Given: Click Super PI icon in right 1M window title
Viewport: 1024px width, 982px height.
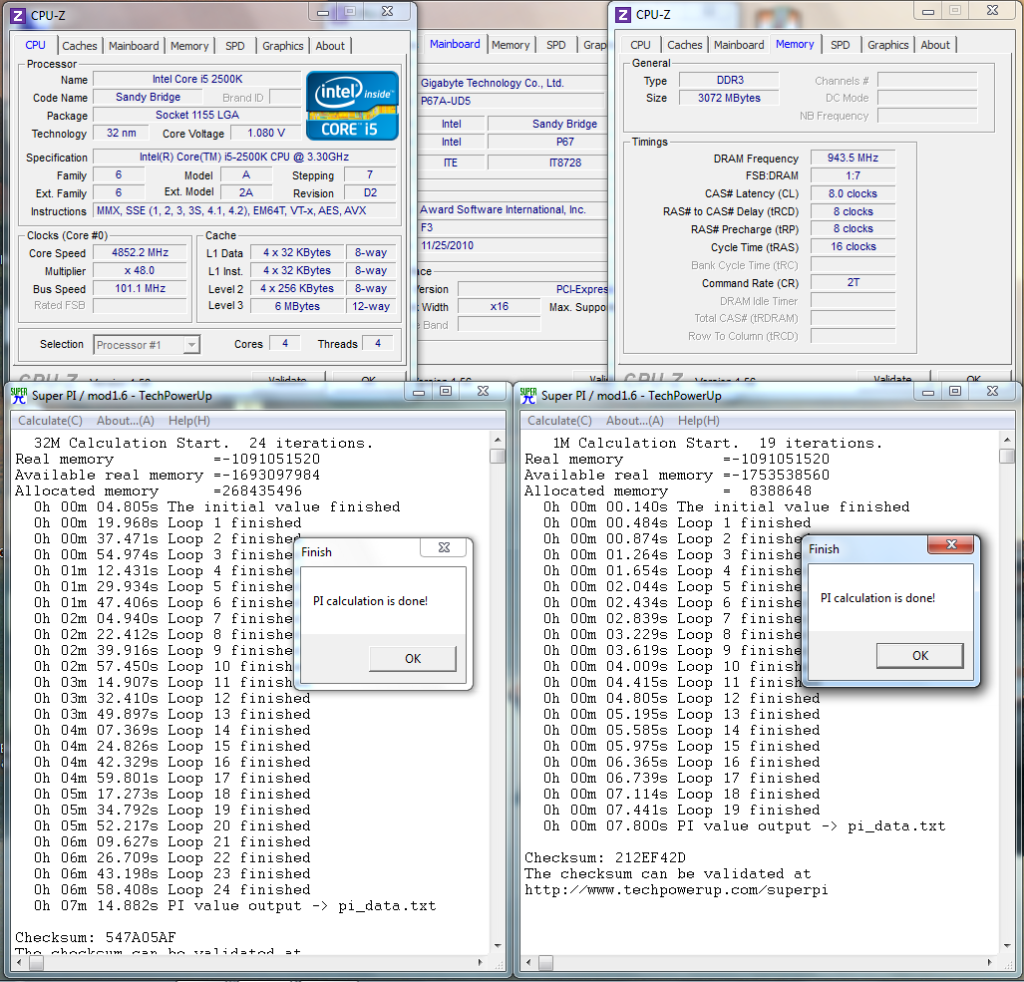Looking at the screenshot, I should (x=528, y=395).
